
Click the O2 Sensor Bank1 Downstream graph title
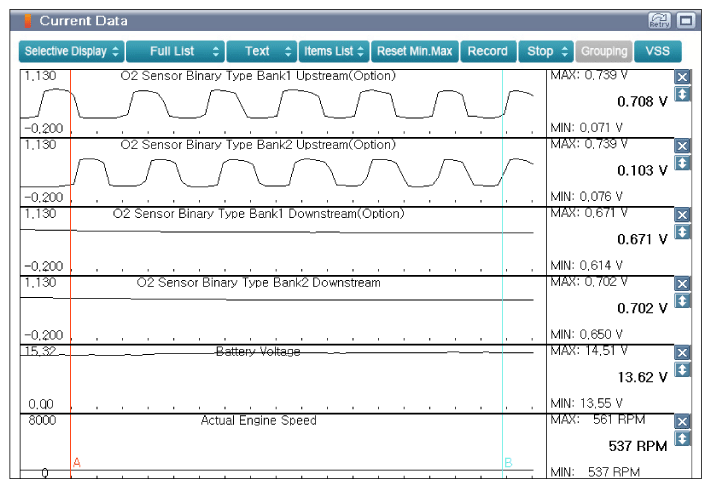tap(258, 214)
